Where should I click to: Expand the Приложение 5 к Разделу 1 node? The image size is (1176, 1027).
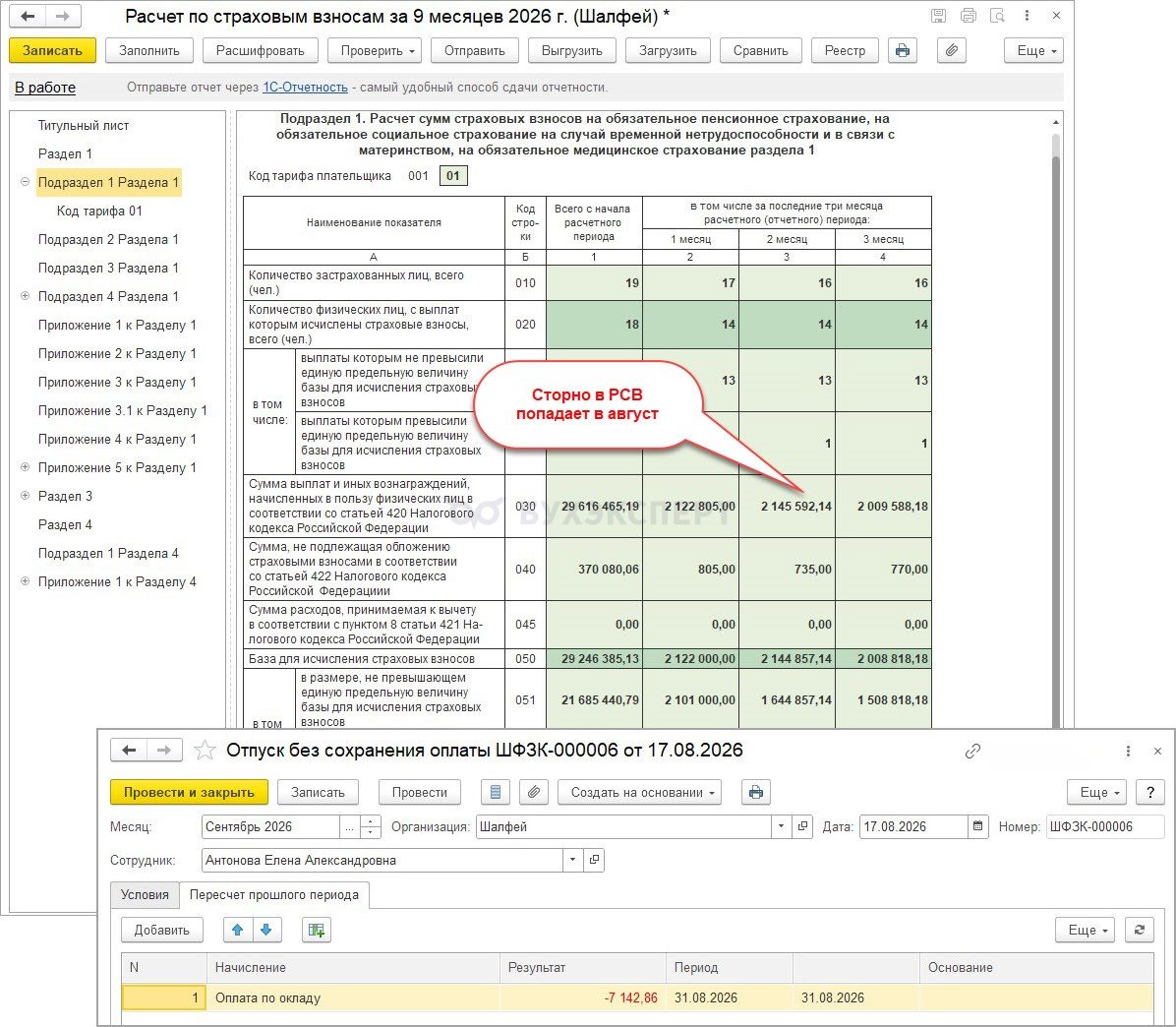coord(25,466)
